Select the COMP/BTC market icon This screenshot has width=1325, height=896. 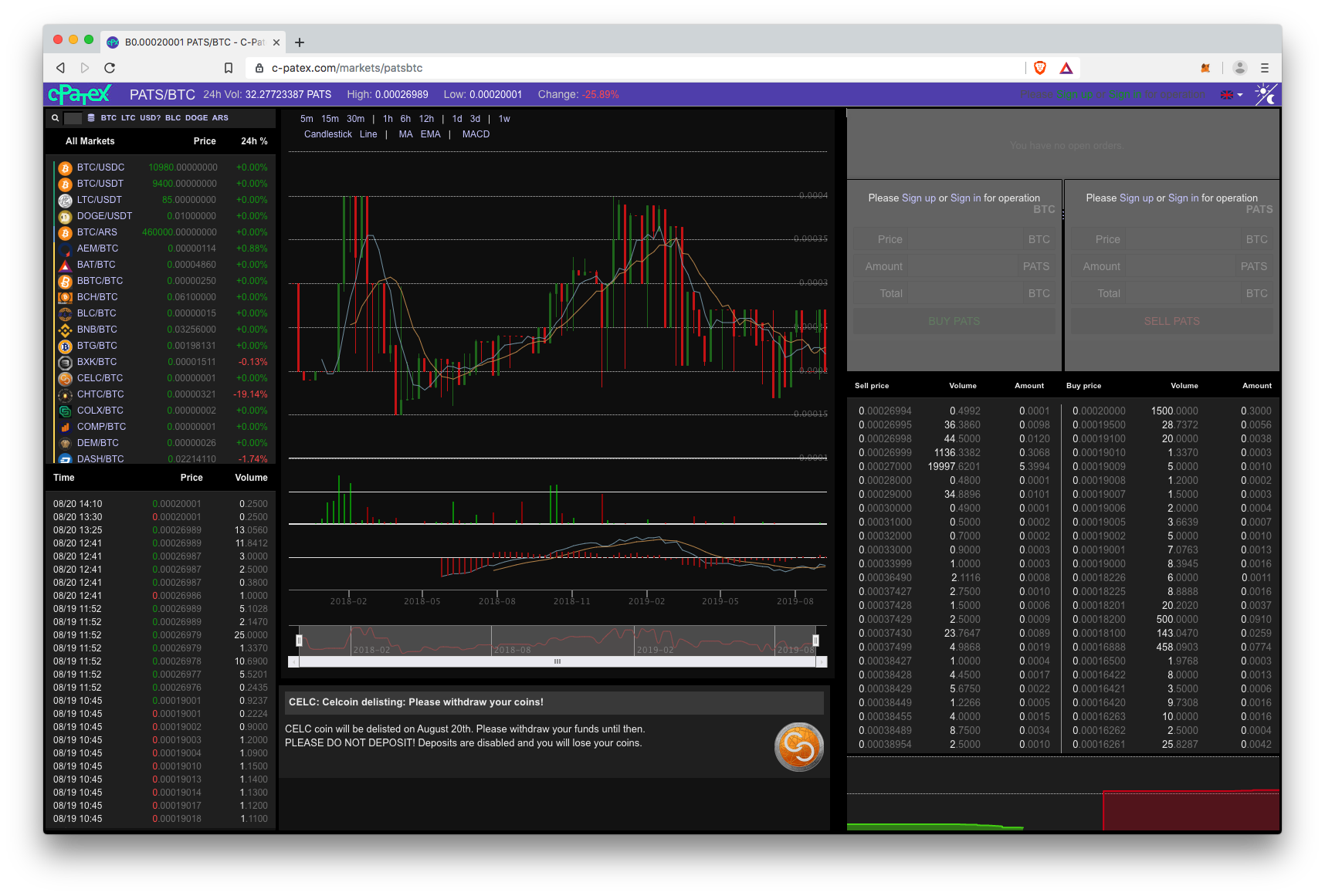point(66,427)
